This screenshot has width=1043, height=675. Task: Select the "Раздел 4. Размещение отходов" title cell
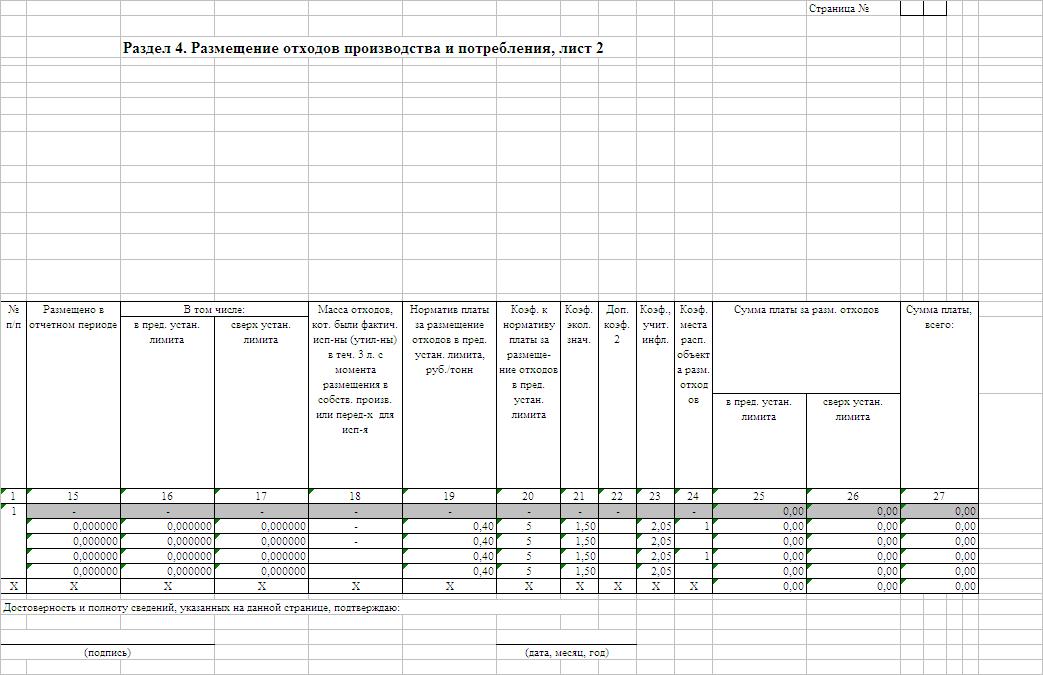(363, 48)
